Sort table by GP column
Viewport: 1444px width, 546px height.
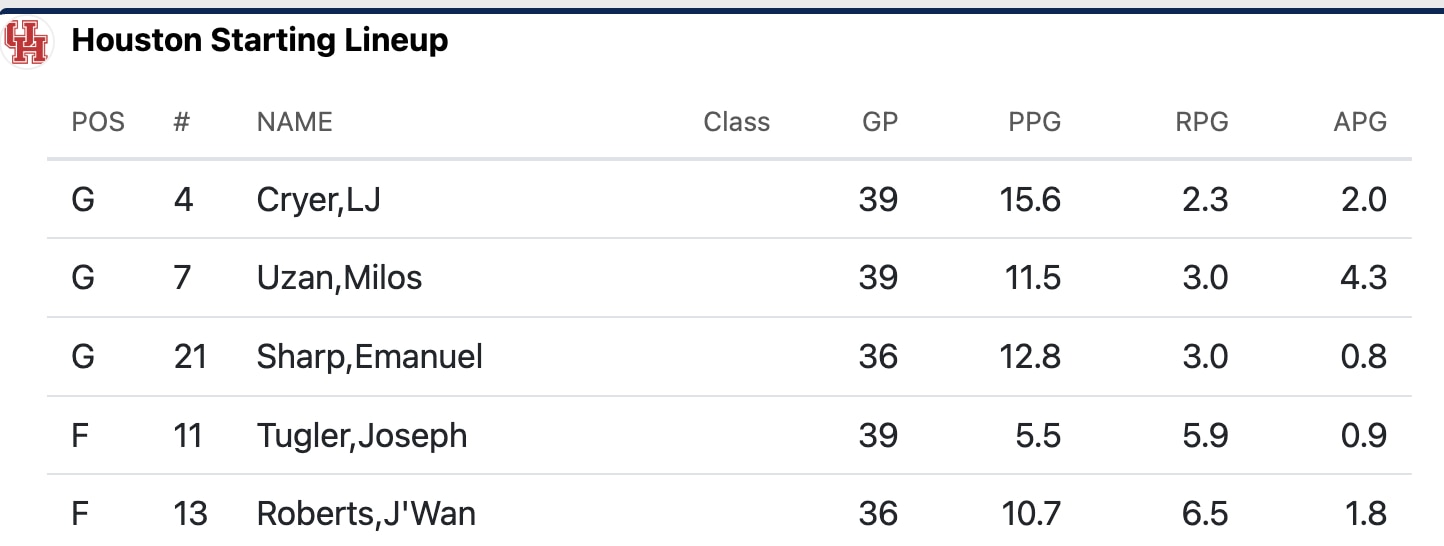(880, 122)
